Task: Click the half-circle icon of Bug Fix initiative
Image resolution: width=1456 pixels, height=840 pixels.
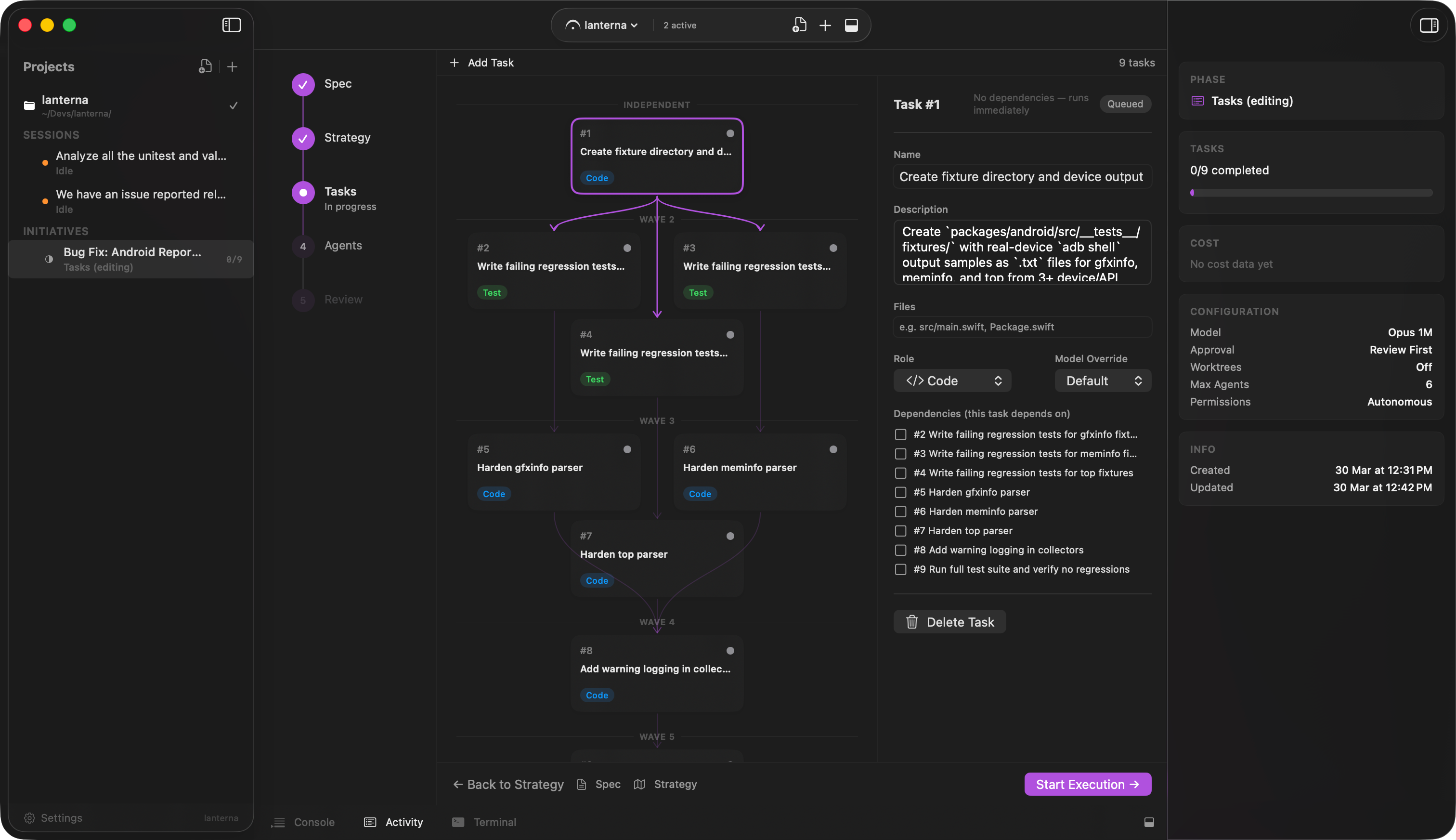Action: pos(49,259)
